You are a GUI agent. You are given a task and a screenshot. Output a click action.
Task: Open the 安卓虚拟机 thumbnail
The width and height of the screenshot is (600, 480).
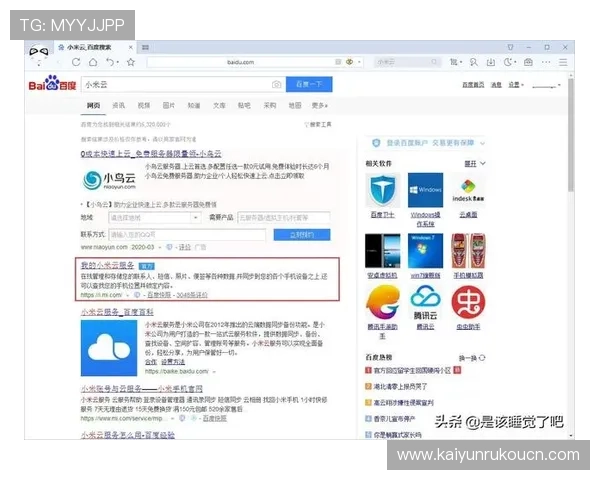[x=383, y=251]
